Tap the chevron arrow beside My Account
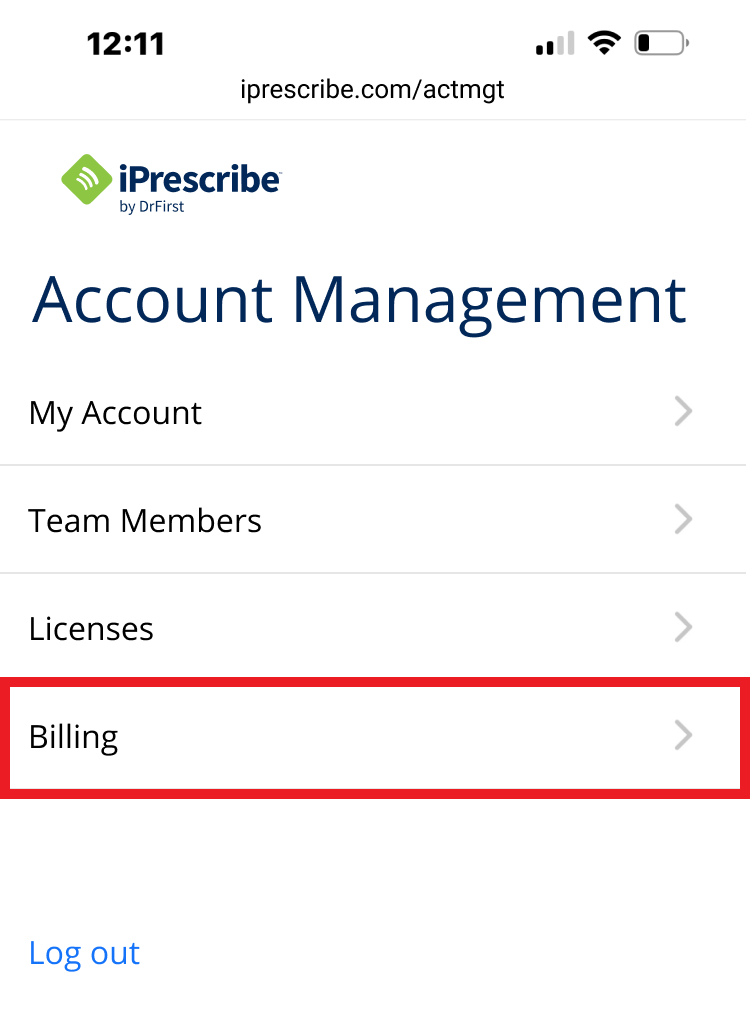The height and width of the screenshot is (1029, 750). pos(683,412)
